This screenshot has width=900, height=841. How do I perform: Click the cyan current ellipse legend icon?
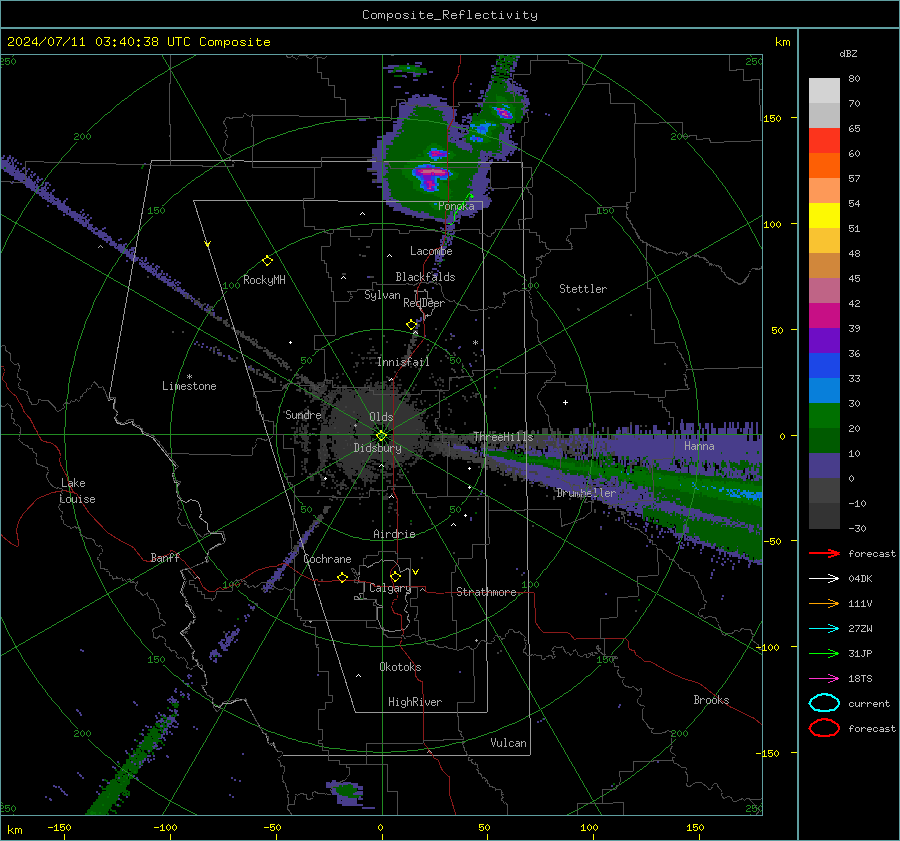coord(824,703)
